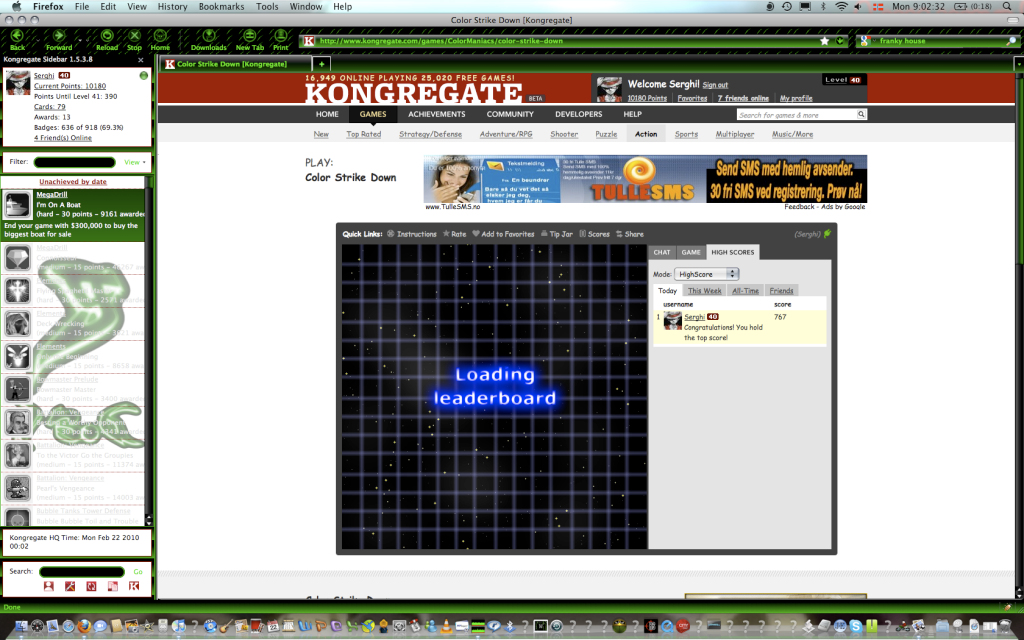Click the TulleSMS advertisement banner
1024x640 pixels.
[x=645, y=179]
